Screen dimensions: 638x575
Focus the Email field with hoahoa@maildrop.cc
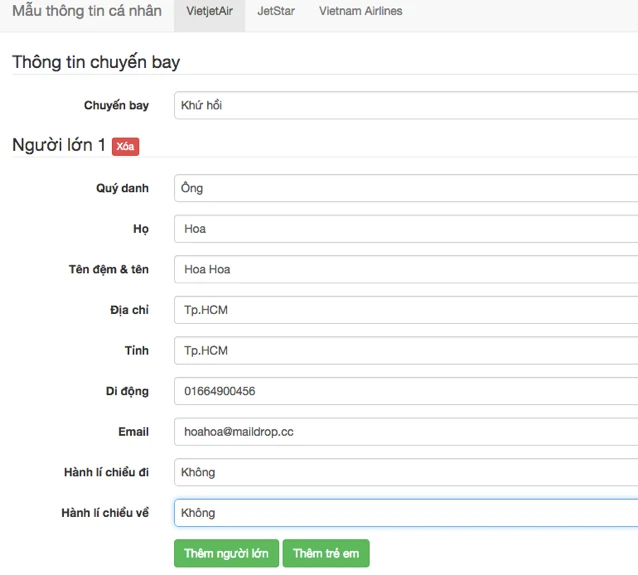[x=406, y=432]
